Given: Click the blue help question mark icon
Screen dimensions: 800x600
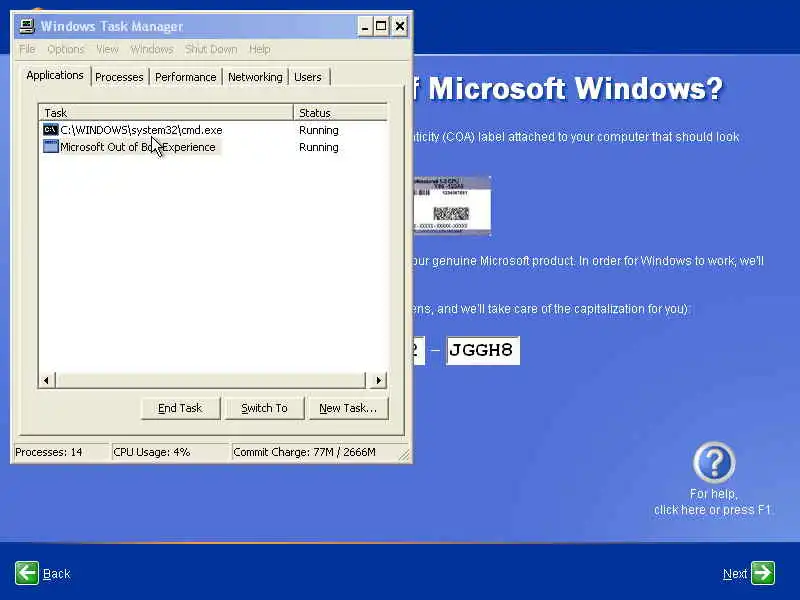Looking at the screenshot, I should point(714,463).
